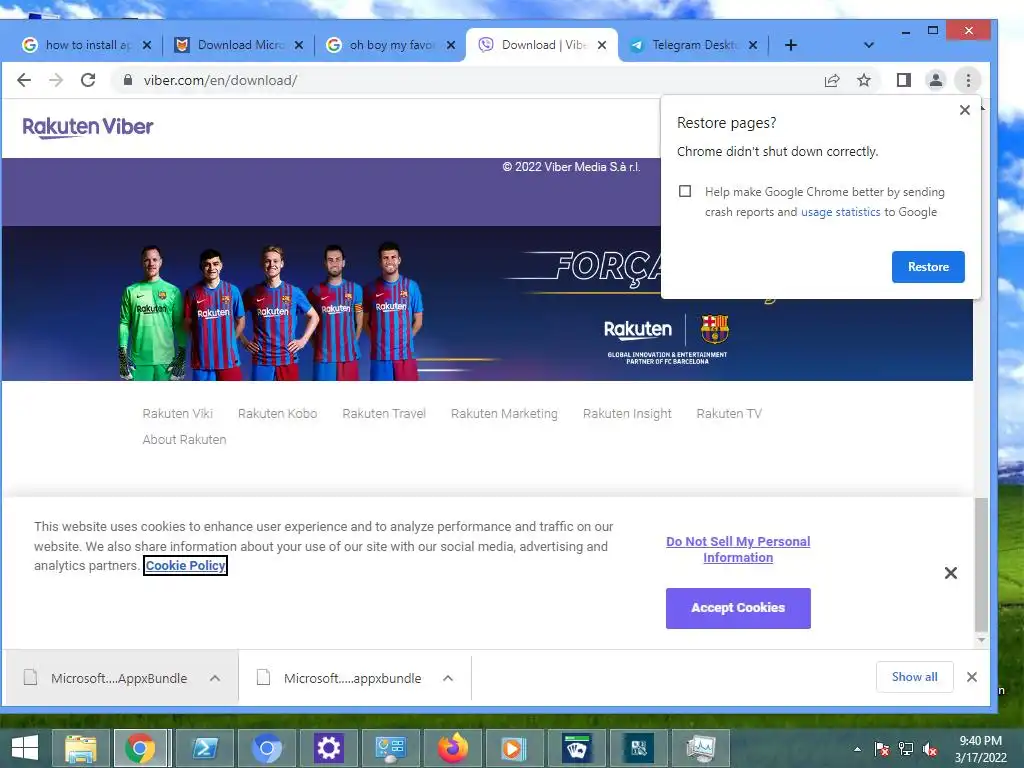Open Chrome side panel icon
The image size is (1024, 768).
[x=904, y=80]
